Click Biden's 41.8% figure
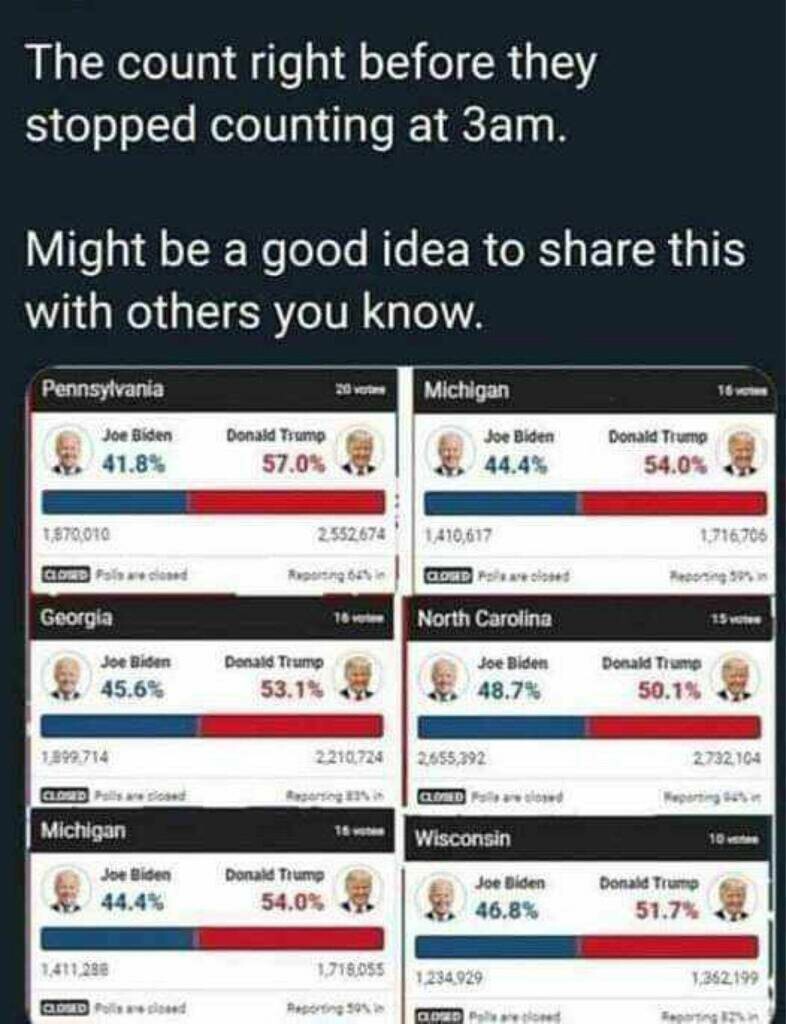Image resolution: width=786 pixels, height=1024 pixels. [x=133, y=463]
